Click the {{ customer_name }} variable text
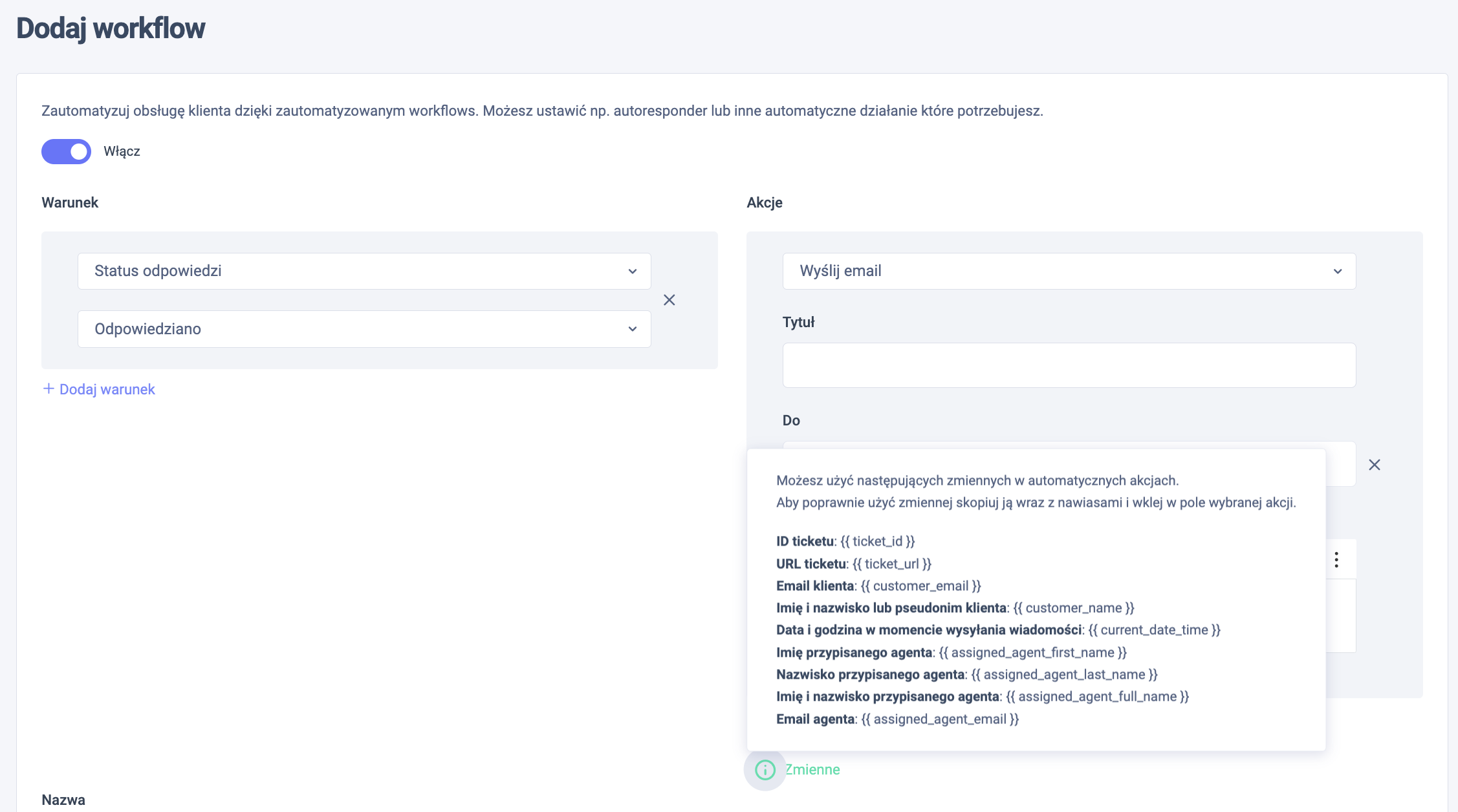Image resolution: width=1458 pixels, height=812 pixels. click(1074, 608)
